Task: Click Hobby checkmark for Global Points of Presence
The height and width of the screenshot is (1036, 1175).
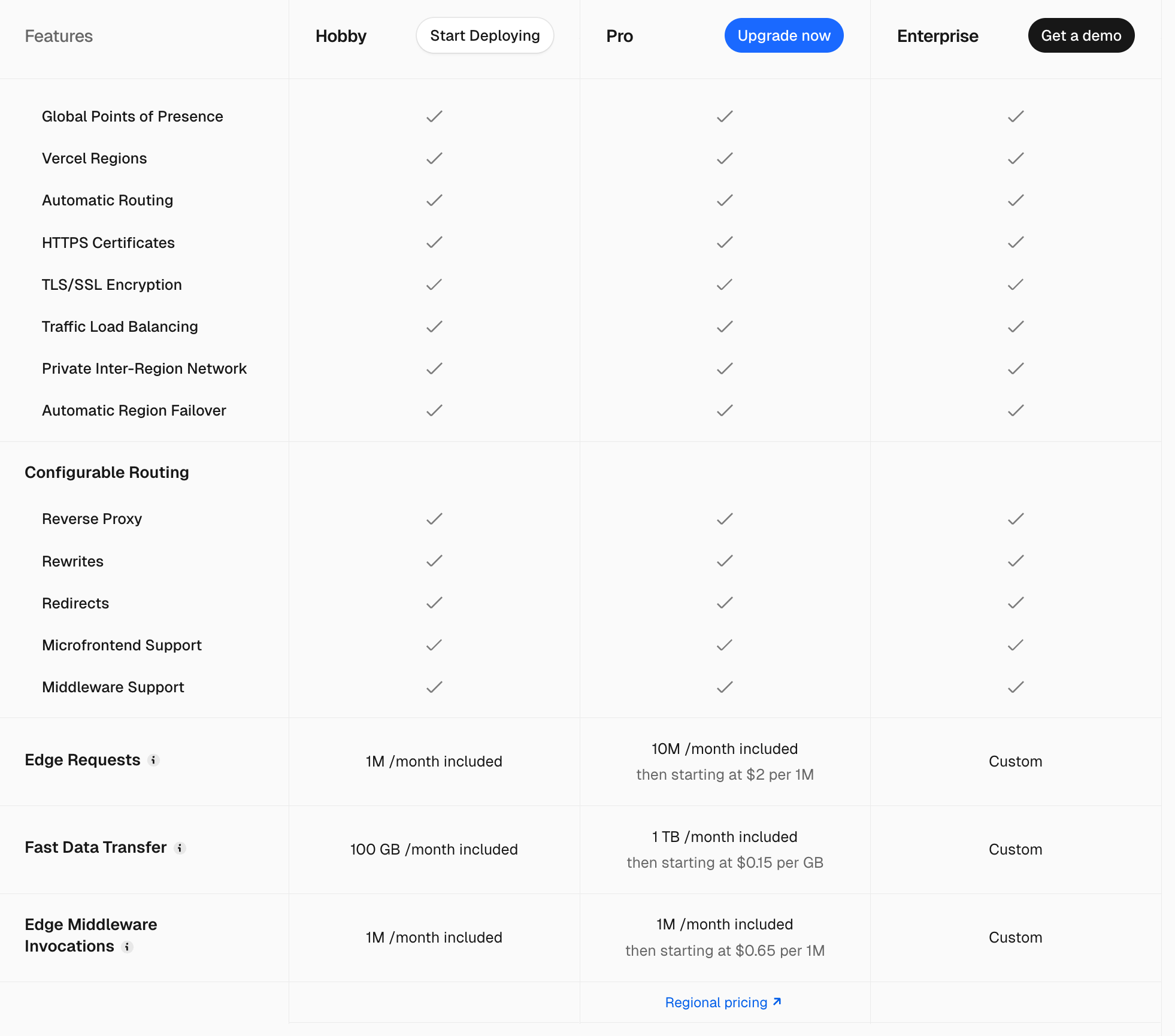Action: (x=434, y=116)
